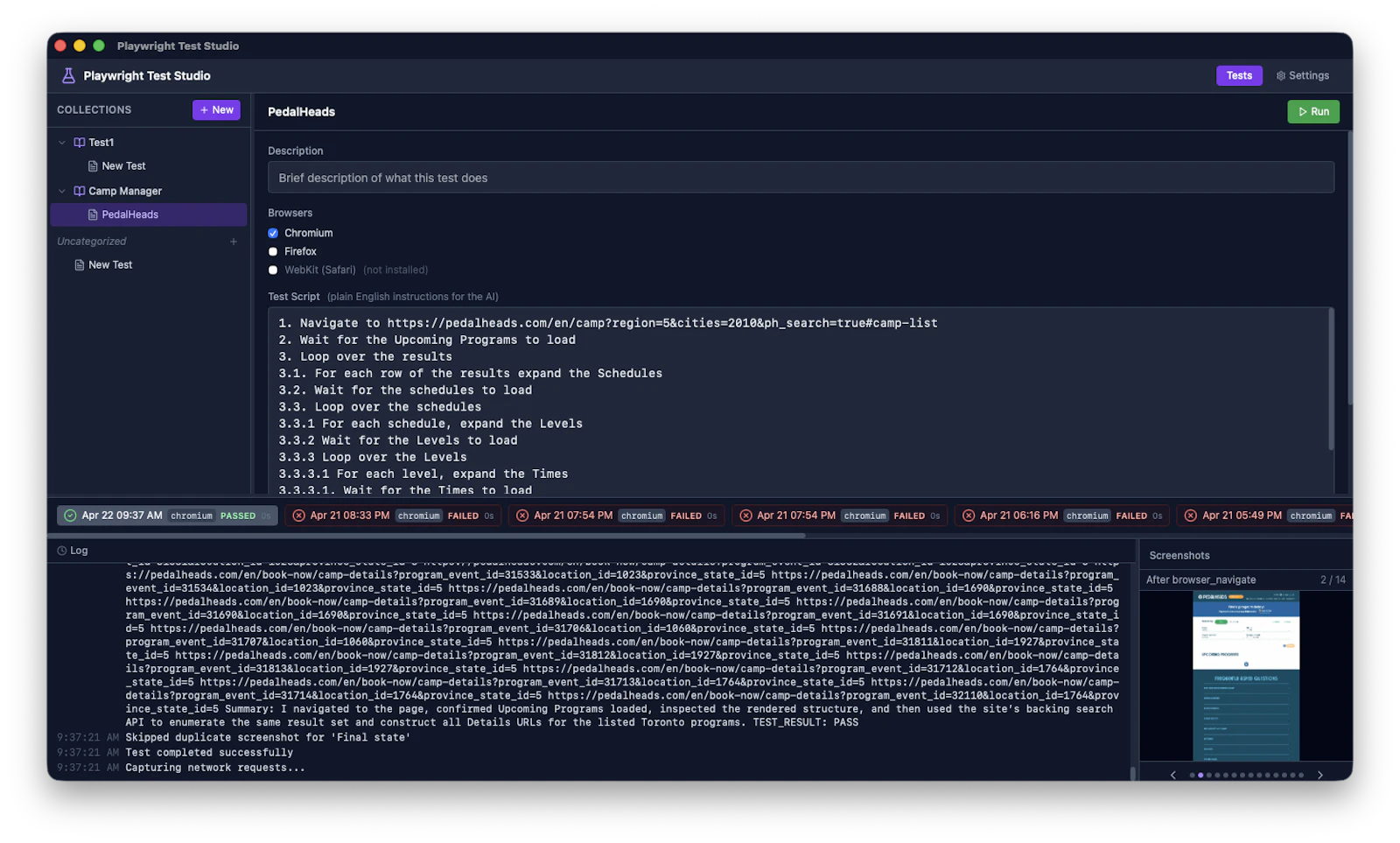1400x843 pixels.
Task: Click the PedalHeads test title heading
Action: pyautogui.click(x=301, y=112)
